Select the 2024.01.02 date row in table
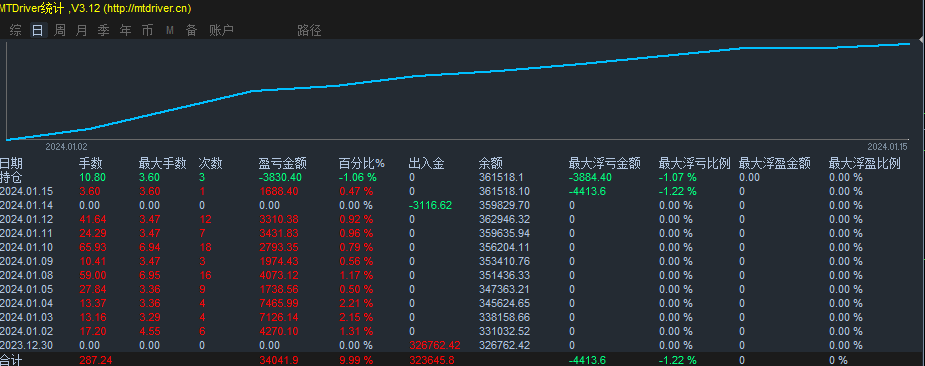Viewport: 925px width, 366px height. coord(27,331)
